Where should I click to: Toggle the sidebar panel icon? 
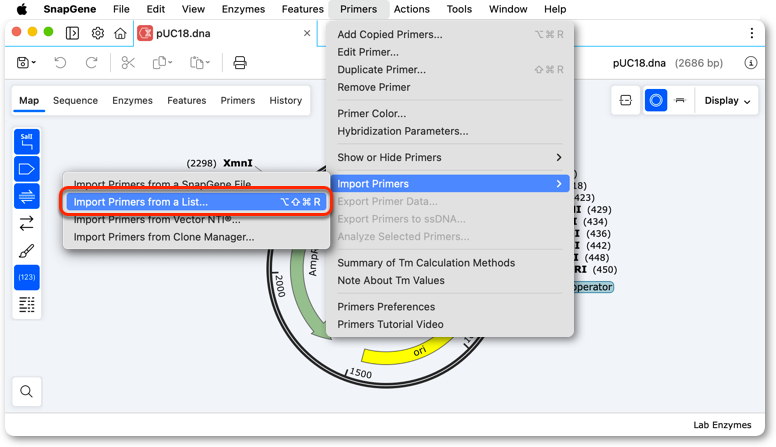(72, 33)
